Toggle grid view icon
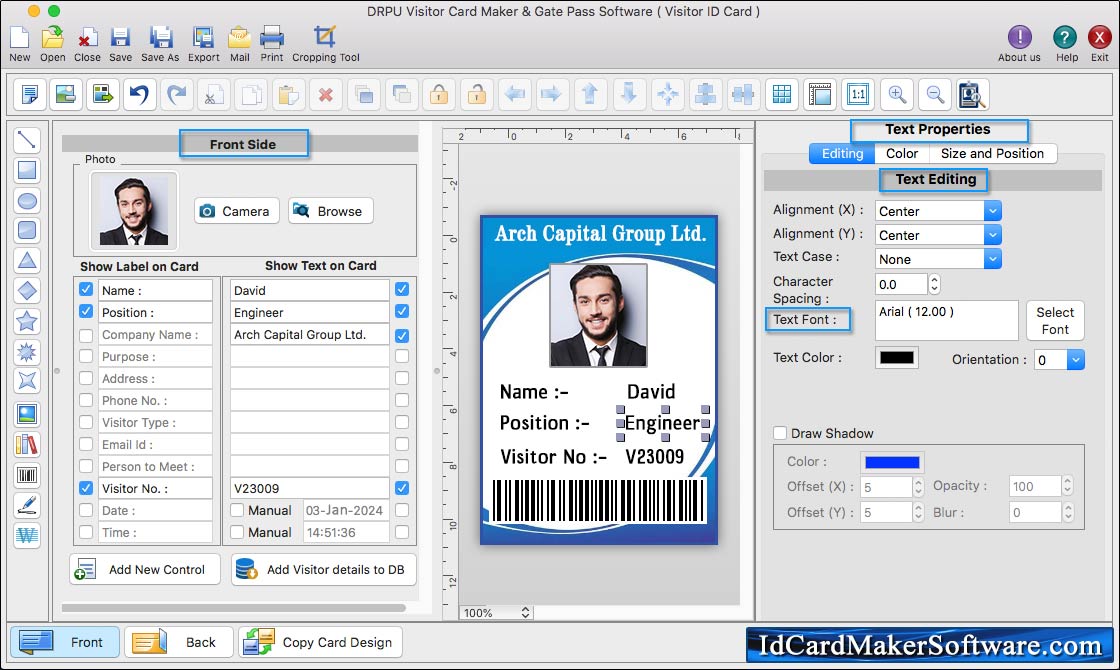The height and width of the screenshot is (670, 1120). click(x=781, y=94)
